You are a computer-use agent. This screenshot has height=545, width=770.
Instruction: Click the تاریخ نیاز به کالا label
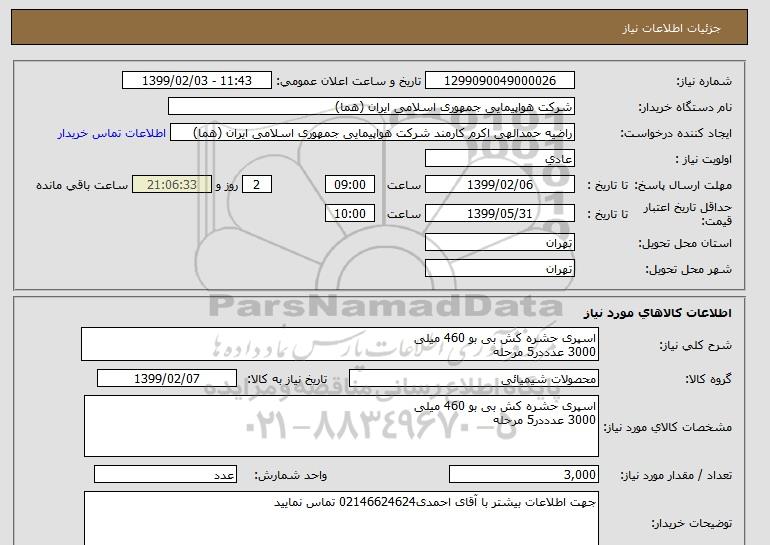pos(287,379)
